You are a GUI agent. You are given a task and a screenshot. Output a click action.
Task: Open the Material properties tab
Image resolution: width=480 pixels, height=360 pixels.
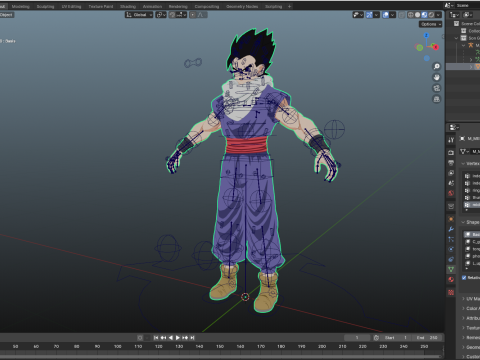coord(451,279)
